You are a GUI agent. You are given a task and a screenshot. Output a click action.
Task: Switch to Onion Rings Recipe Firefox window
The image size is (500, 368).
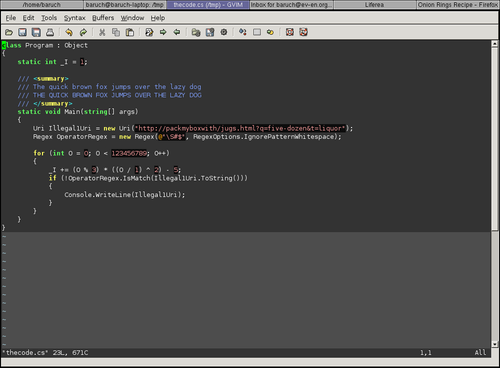(x=458, y=5)
